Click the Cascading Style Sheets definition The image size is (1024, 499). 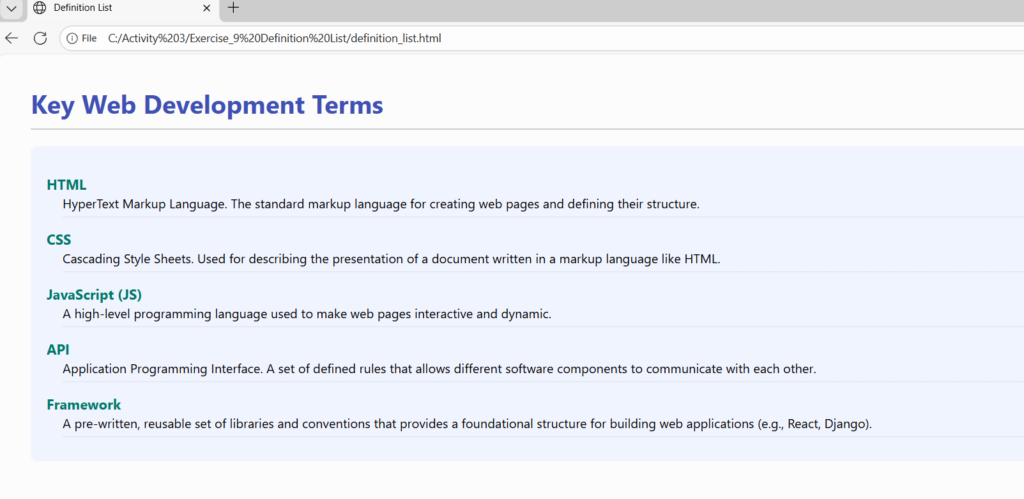[x=390, y=259]
